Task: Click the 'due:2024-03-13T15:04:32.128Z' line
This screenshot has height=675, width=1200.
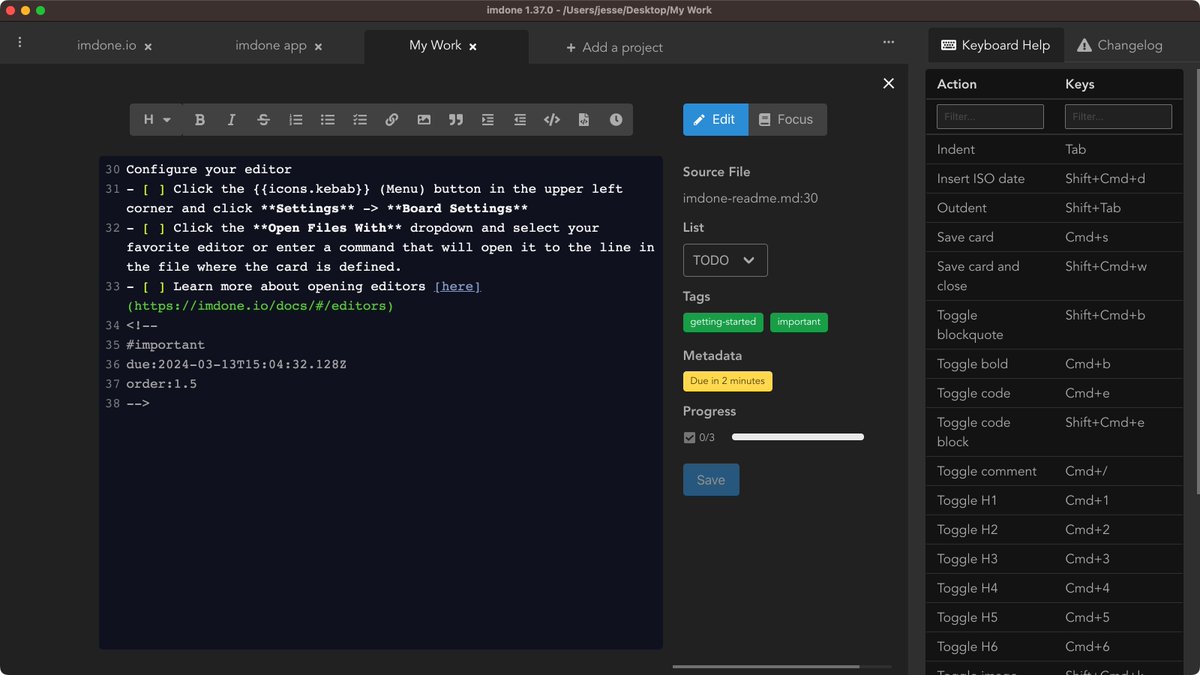Action: pyautogui.click(x=236, y=365)
